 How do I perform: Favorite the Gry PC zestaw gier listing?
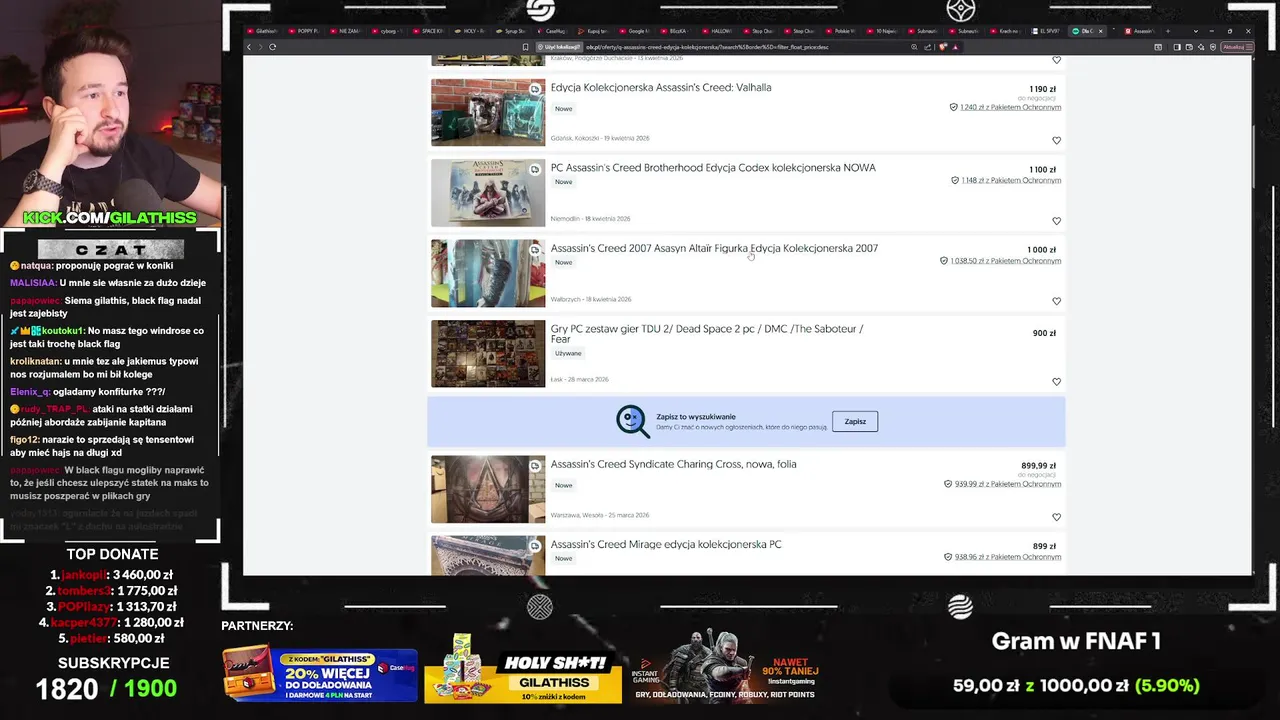tap(1056, 382)
